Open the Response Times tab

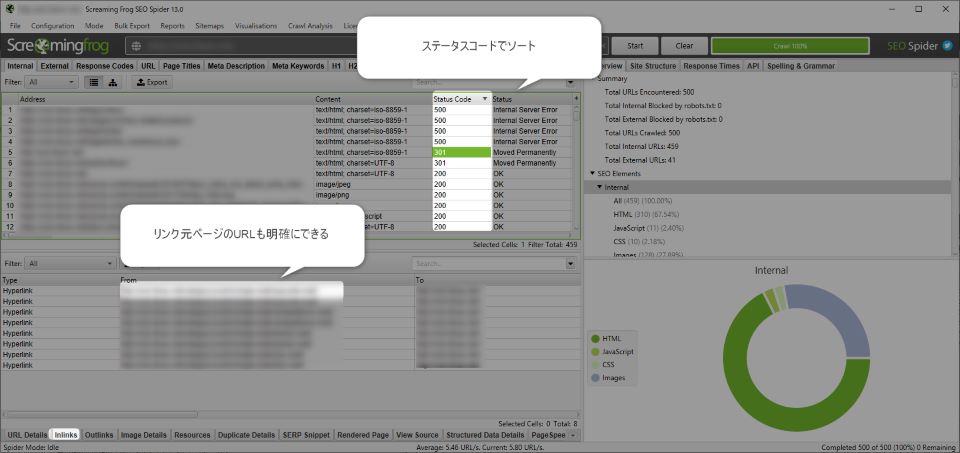pos(711,66)
